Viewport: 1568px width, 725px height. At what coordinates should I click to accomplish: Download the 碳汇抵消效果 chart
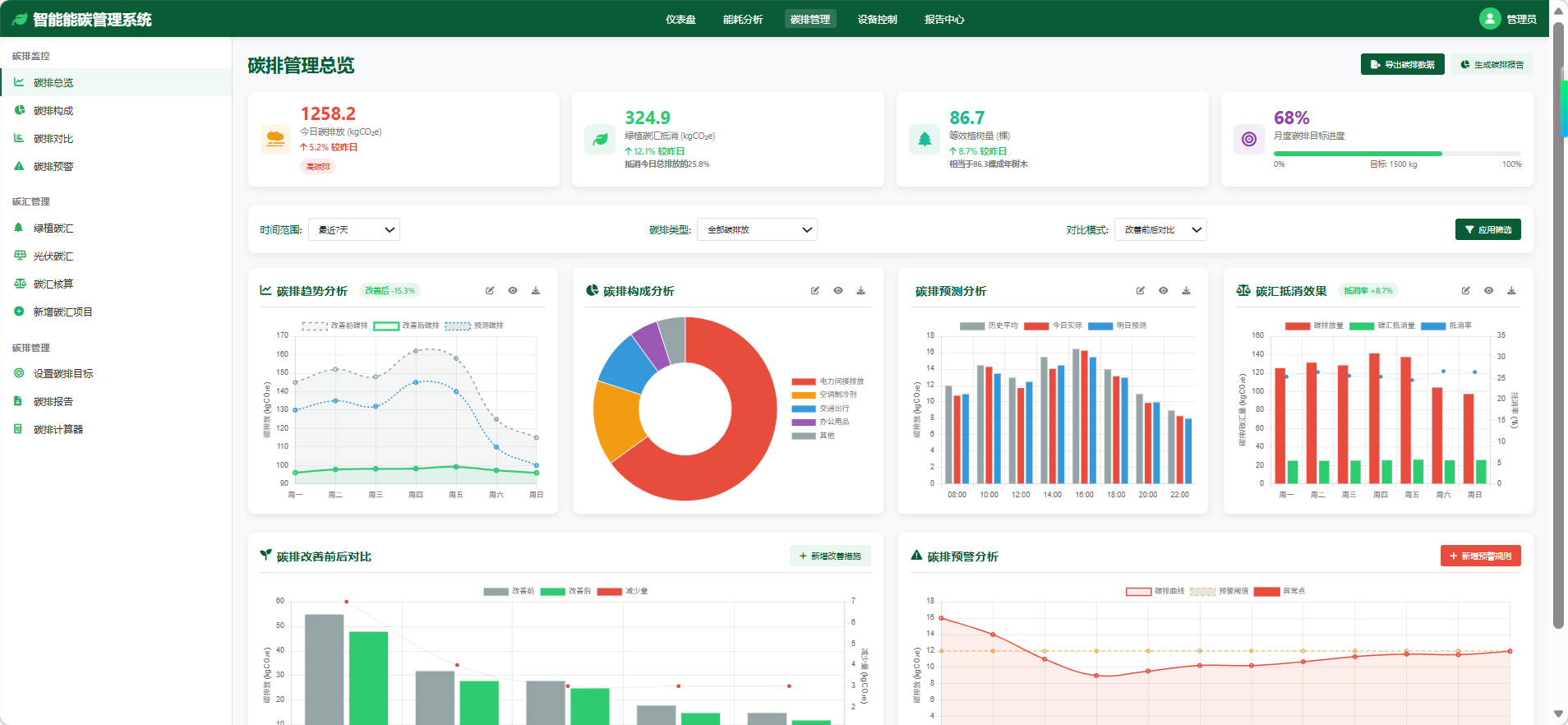(x=1511, y=291)
